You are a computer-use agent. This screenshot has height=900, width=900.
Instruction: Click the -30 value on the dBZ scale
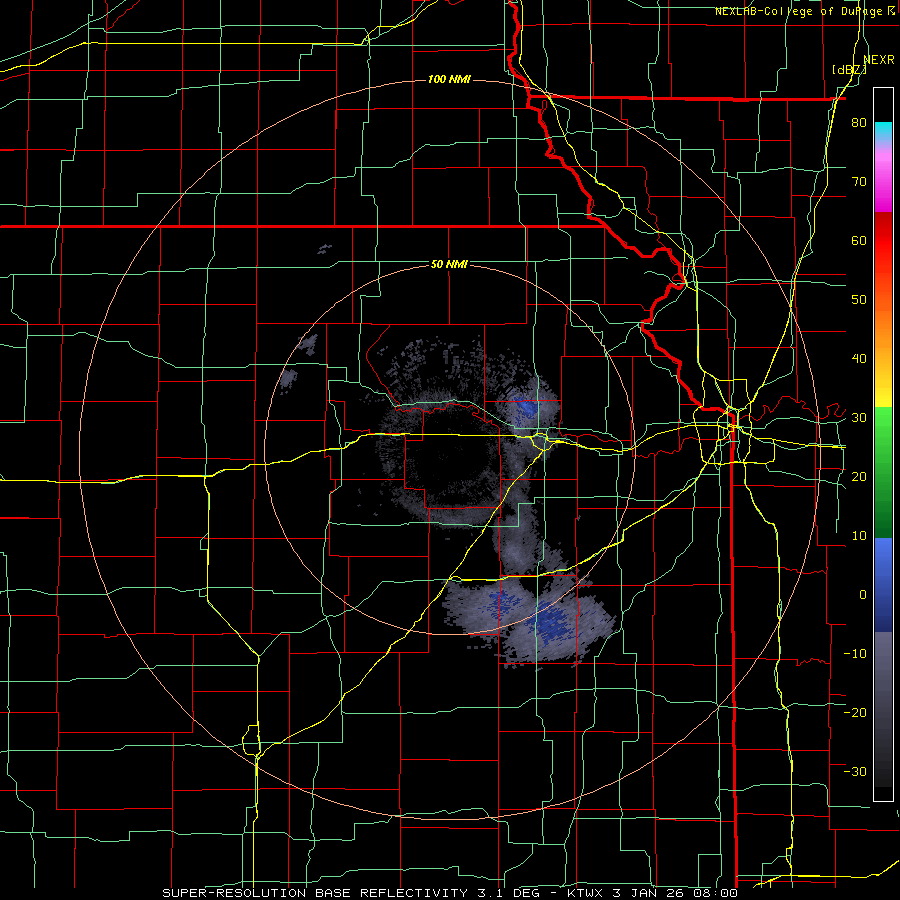pyautogui.click(x=855, y=771)
